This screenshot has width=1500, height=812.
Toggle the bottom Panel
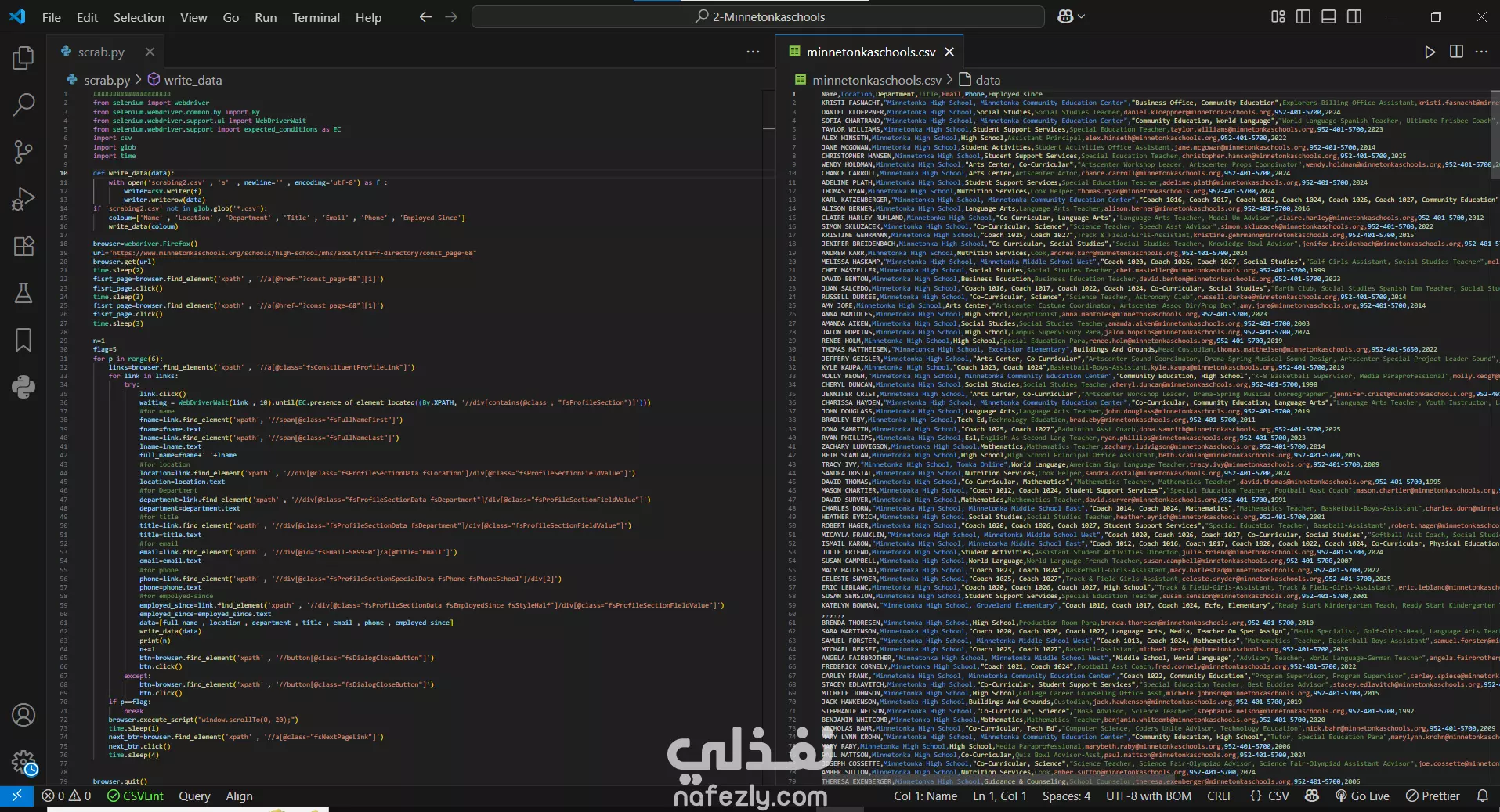click(1328, 16)
